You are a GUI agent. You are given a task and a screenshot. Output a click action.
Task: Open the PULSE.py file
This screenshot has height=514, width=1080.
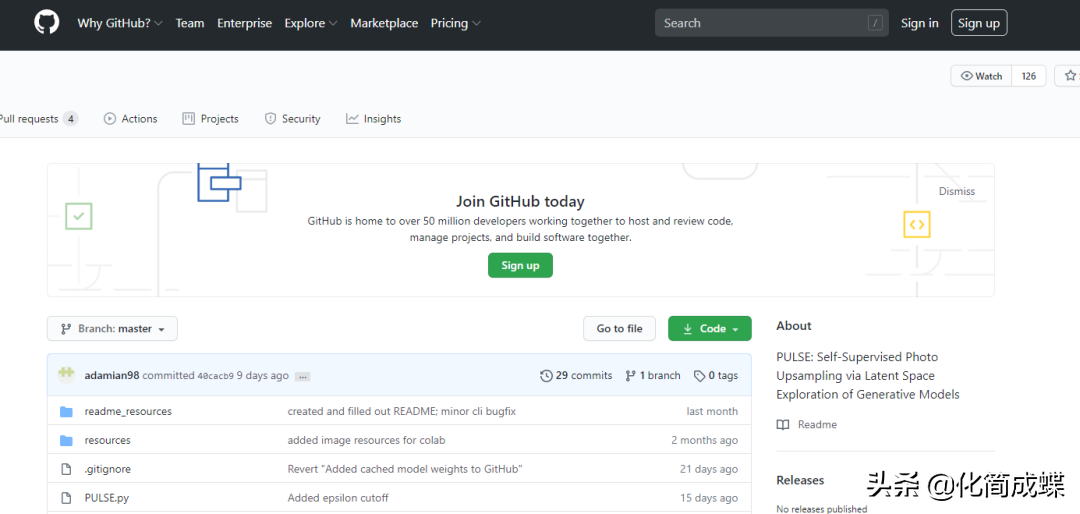[107, 497]
